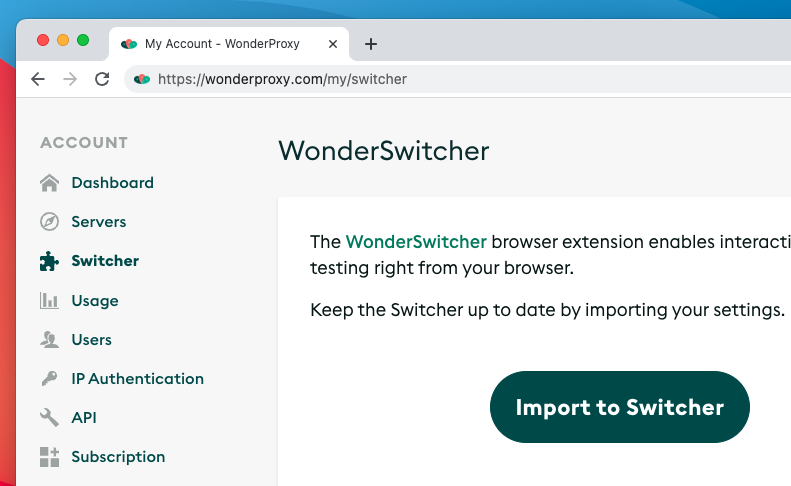Reload the page with the refresh icon
The width and height of the screenshot is (791, 486).
click(102, 79)
